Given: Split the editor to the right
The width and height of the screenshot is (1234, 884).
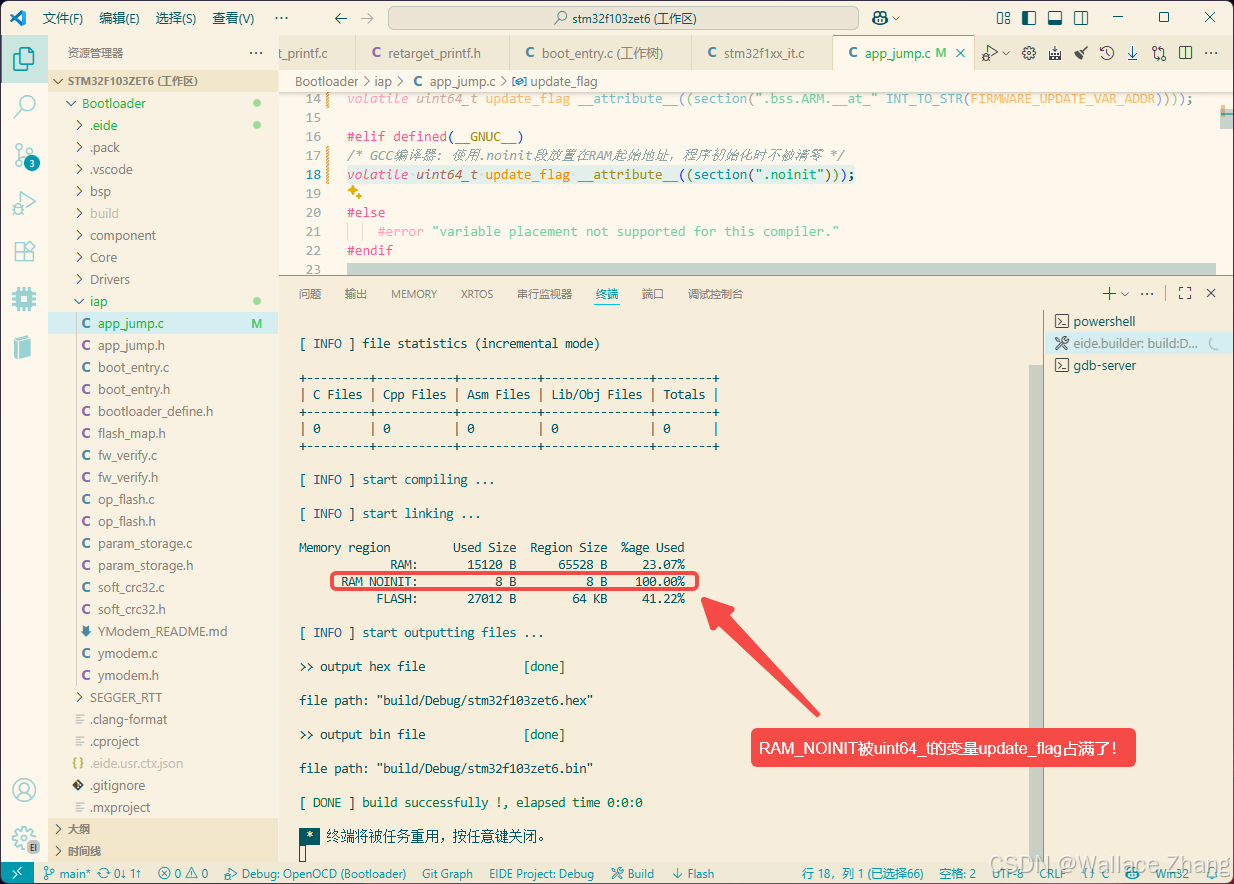Looking at the screenshot, I should tap(1185, 53).
